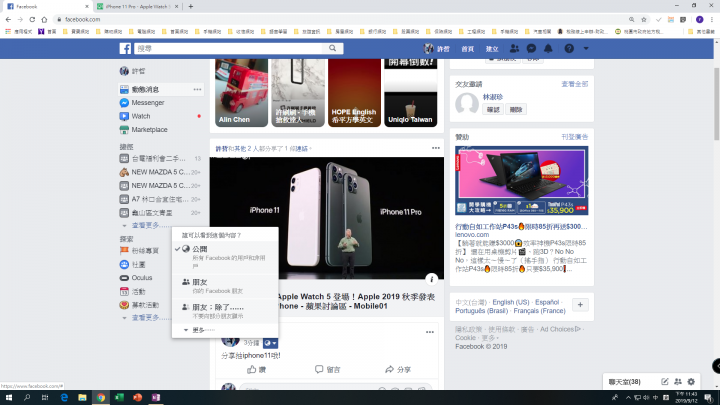Open File Explorer from taskbar
Image resolution: width=720 pixels, height=405 pixels.
pyautogui.click(x=82, y=397)
